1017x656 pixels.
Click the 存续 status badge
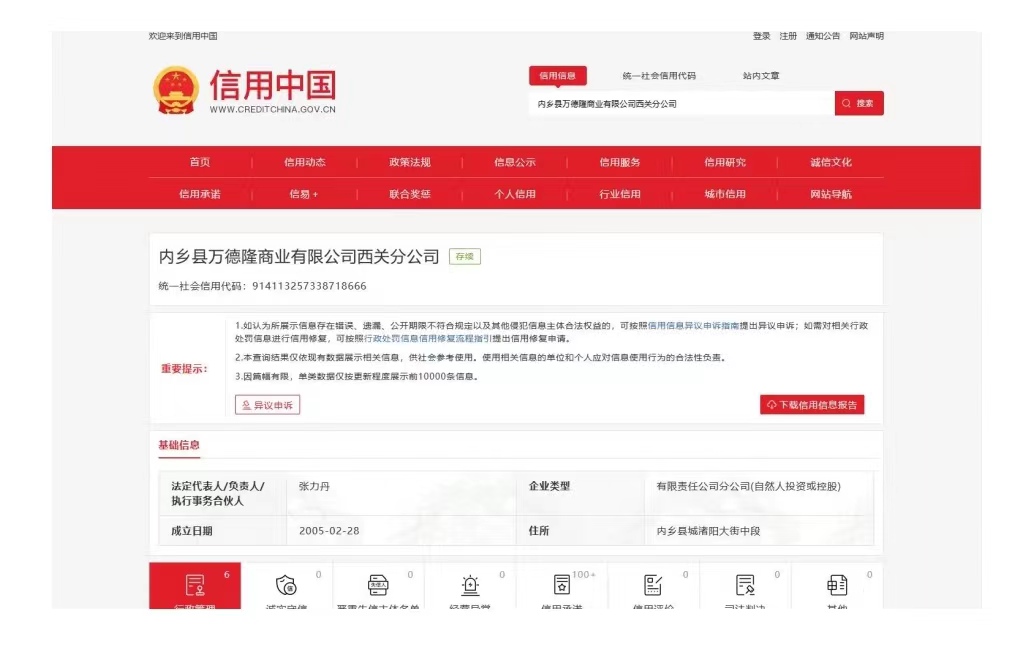point(463,256)
